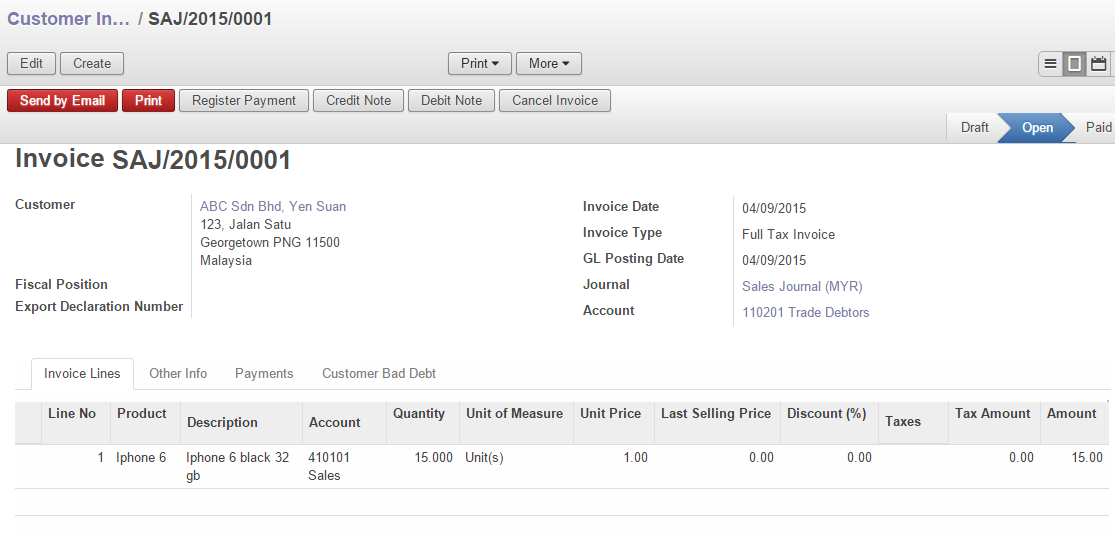Screen dimensions: 1115x534
Task: Click the Create button
Action: (x=92, y=64)
